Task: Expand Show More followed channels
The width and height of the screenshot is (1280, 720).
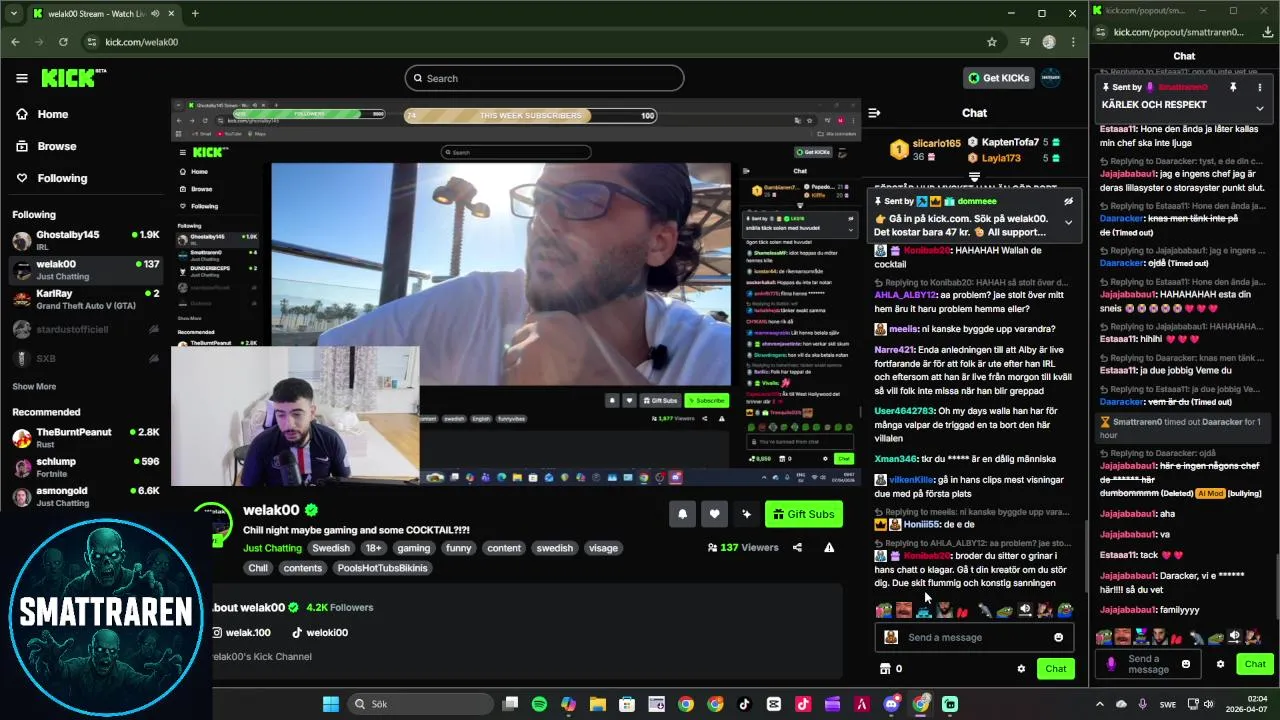Action: click(34, 386)
